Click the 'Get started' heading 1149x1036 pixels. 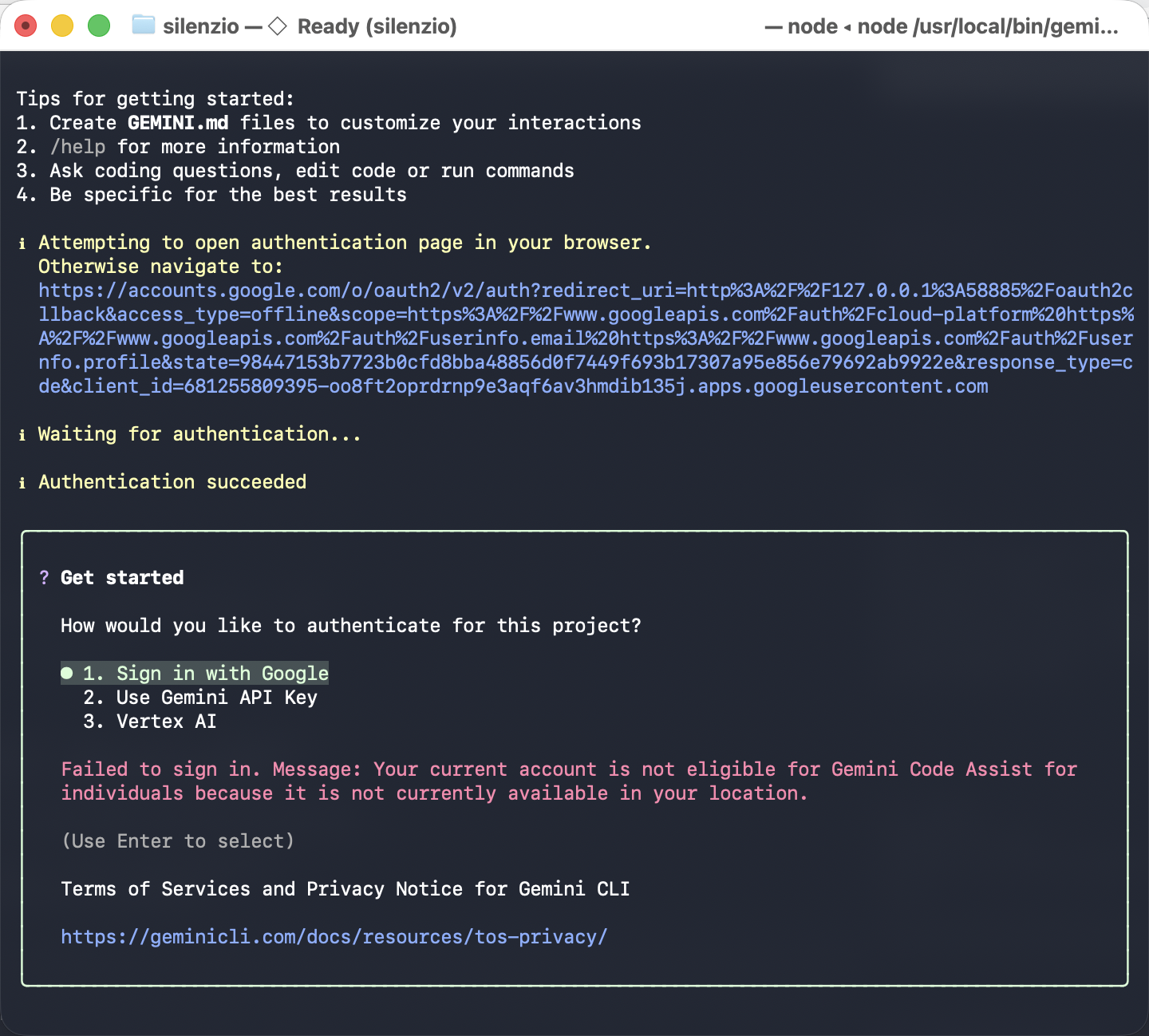(x=122, y=578)
